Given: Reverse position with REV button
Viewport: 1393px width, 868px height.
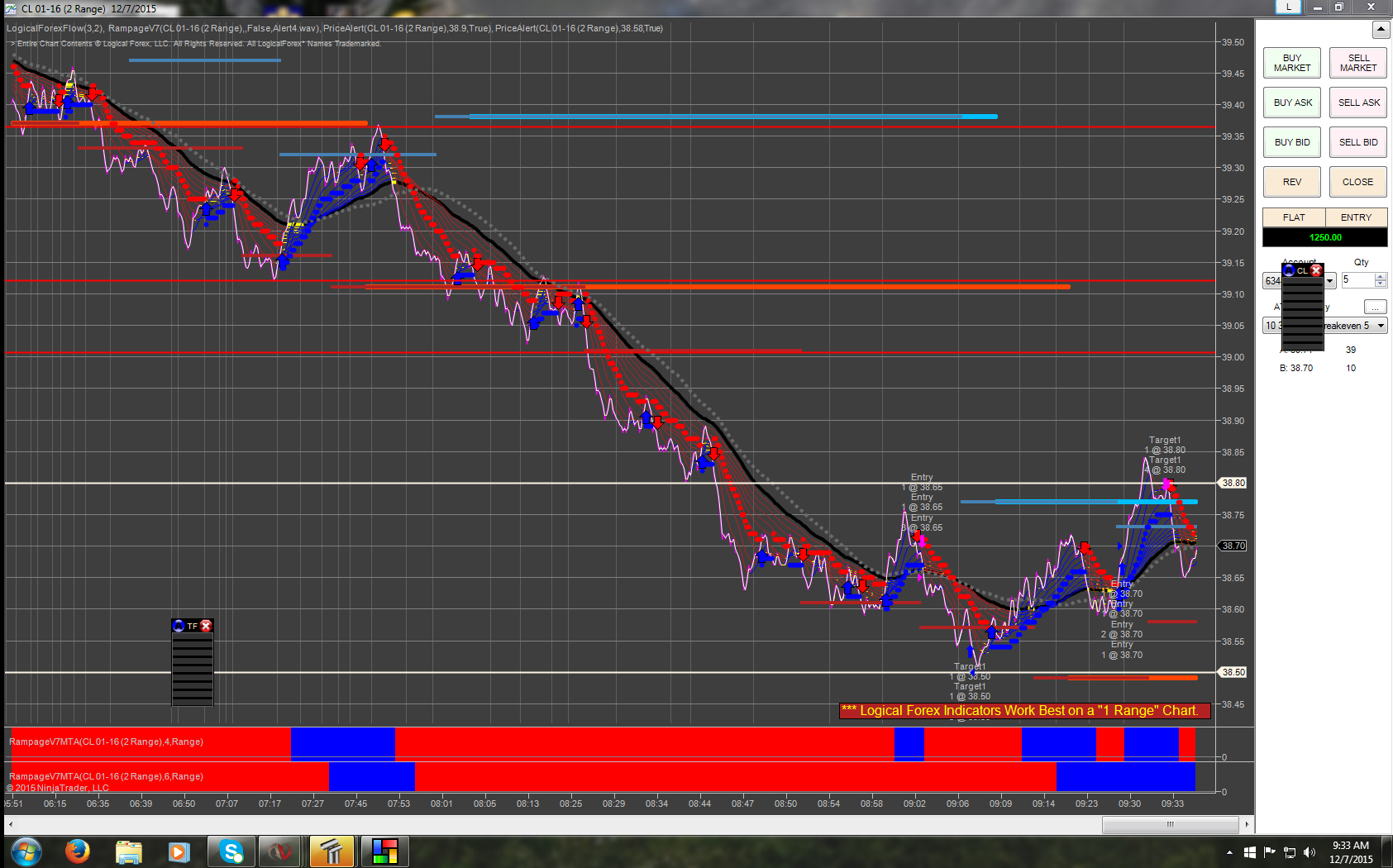Looking at the screenshot, I should pos(1291,182).
